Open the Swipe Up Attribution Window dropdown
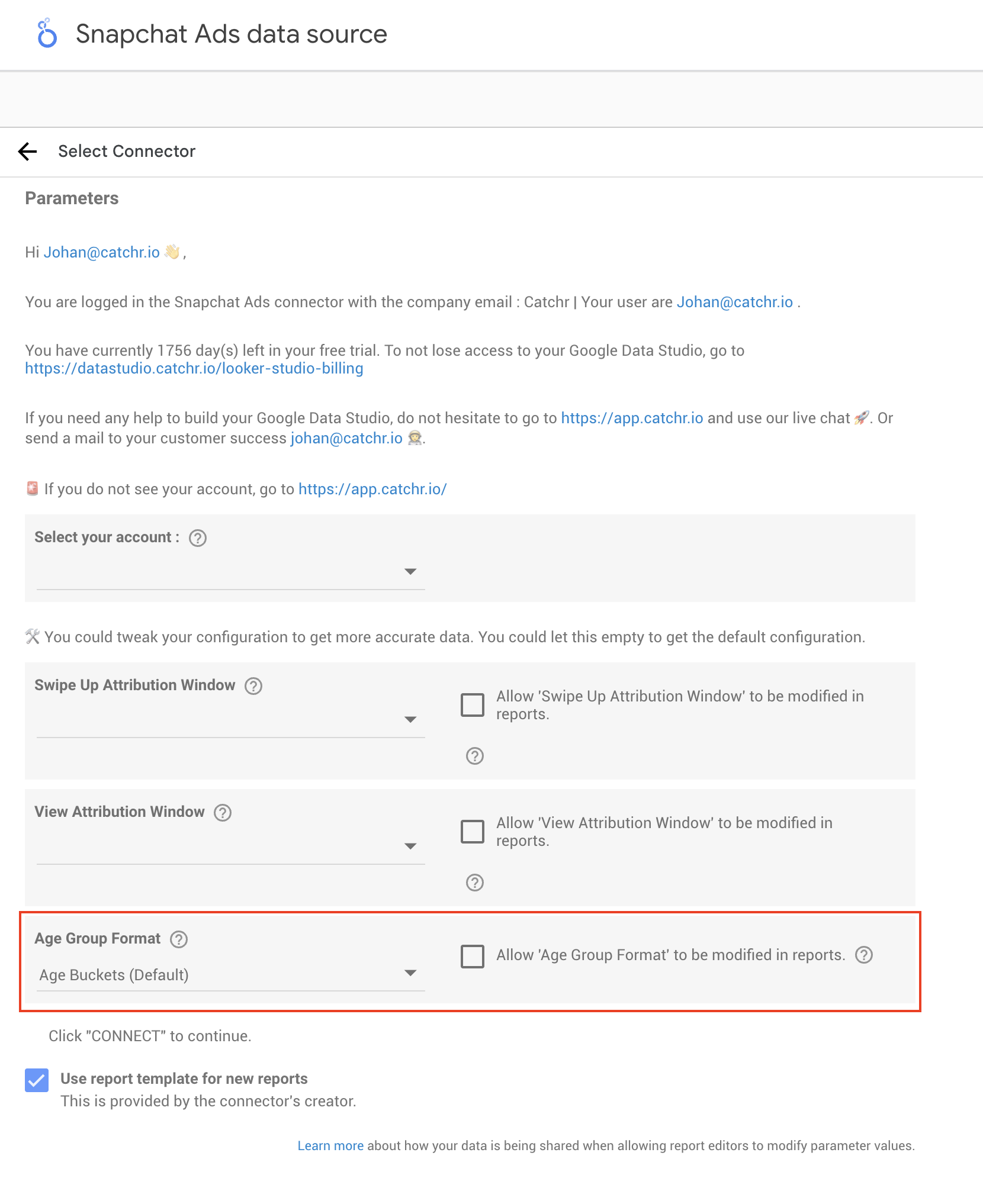Viewport: 983px width, 1204px height. (x=230, y=720)
